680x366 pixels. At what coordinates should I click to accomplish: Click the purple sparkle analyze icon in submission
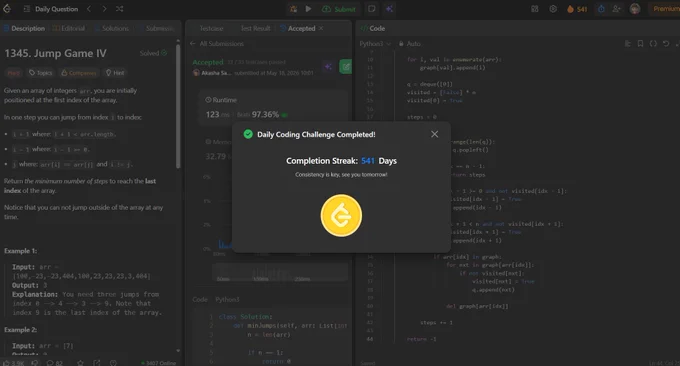(x=328, y=66)
